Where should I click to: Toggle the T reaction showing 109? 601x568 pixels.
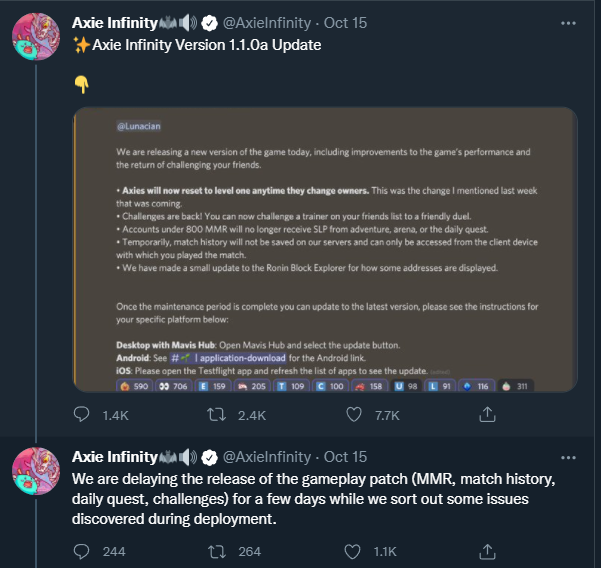[x=293, y=385]
